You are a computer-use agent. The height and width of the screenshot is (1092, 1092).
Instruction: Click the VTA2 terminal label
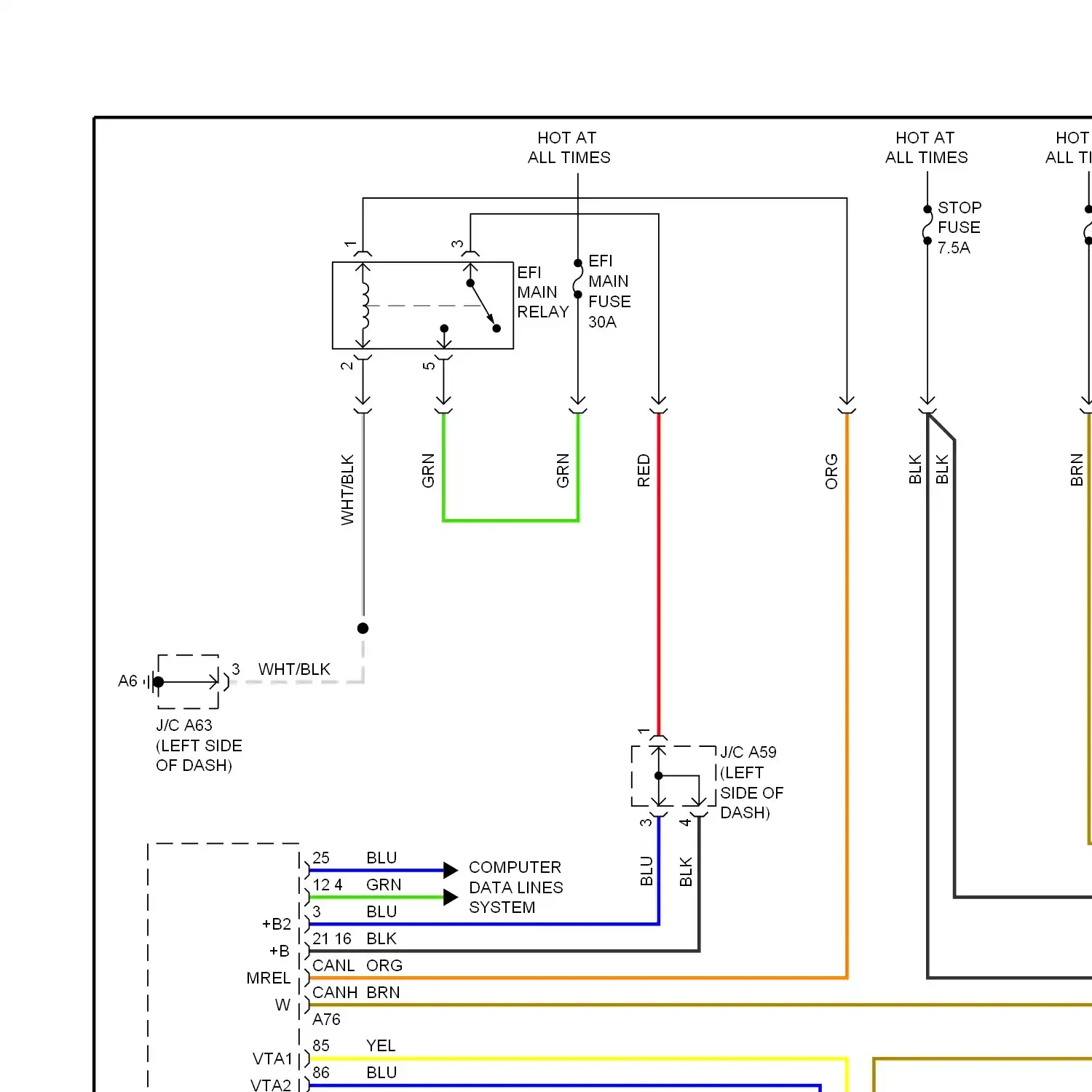coord(271,1085)
